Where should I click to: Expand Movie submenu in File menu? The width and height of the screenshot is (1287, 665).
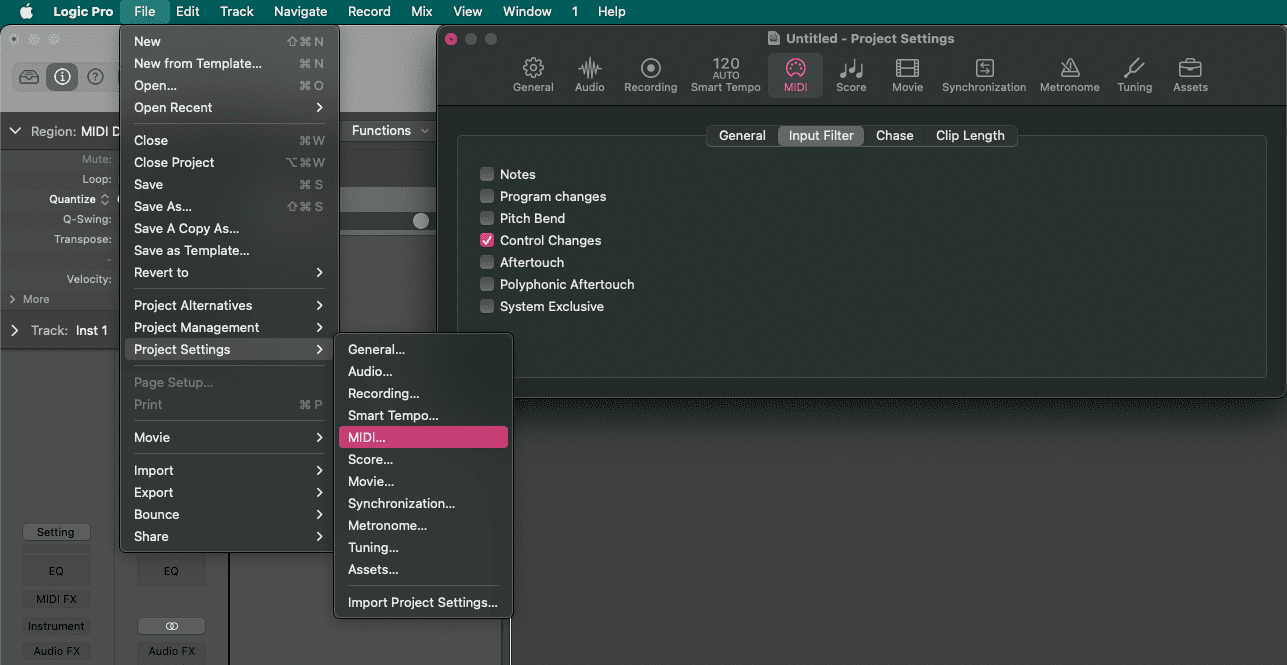coord(229,437)
